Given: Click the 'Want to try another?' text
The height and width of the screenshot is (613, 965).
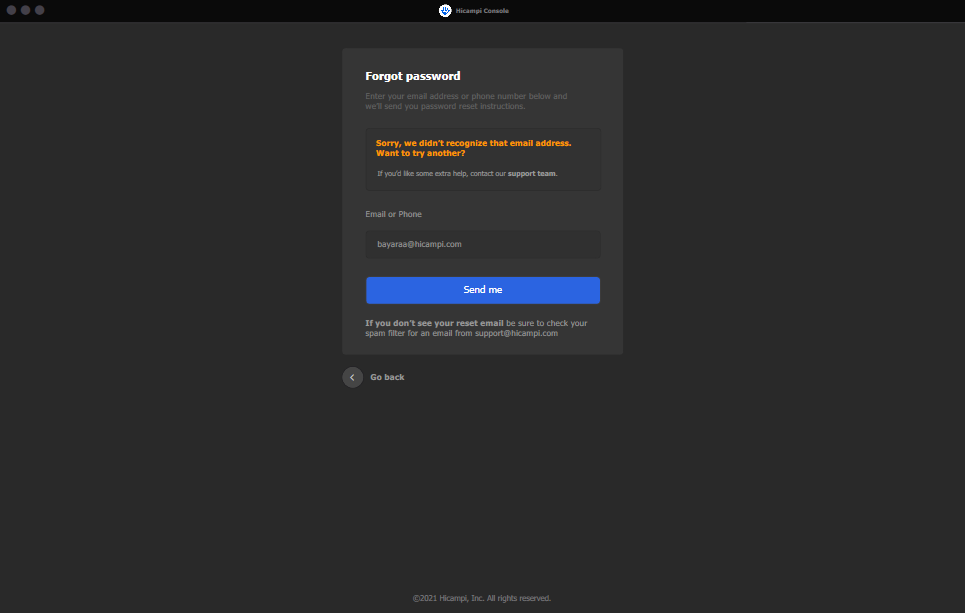Looking at the screenshot, I should click(420, 154).
